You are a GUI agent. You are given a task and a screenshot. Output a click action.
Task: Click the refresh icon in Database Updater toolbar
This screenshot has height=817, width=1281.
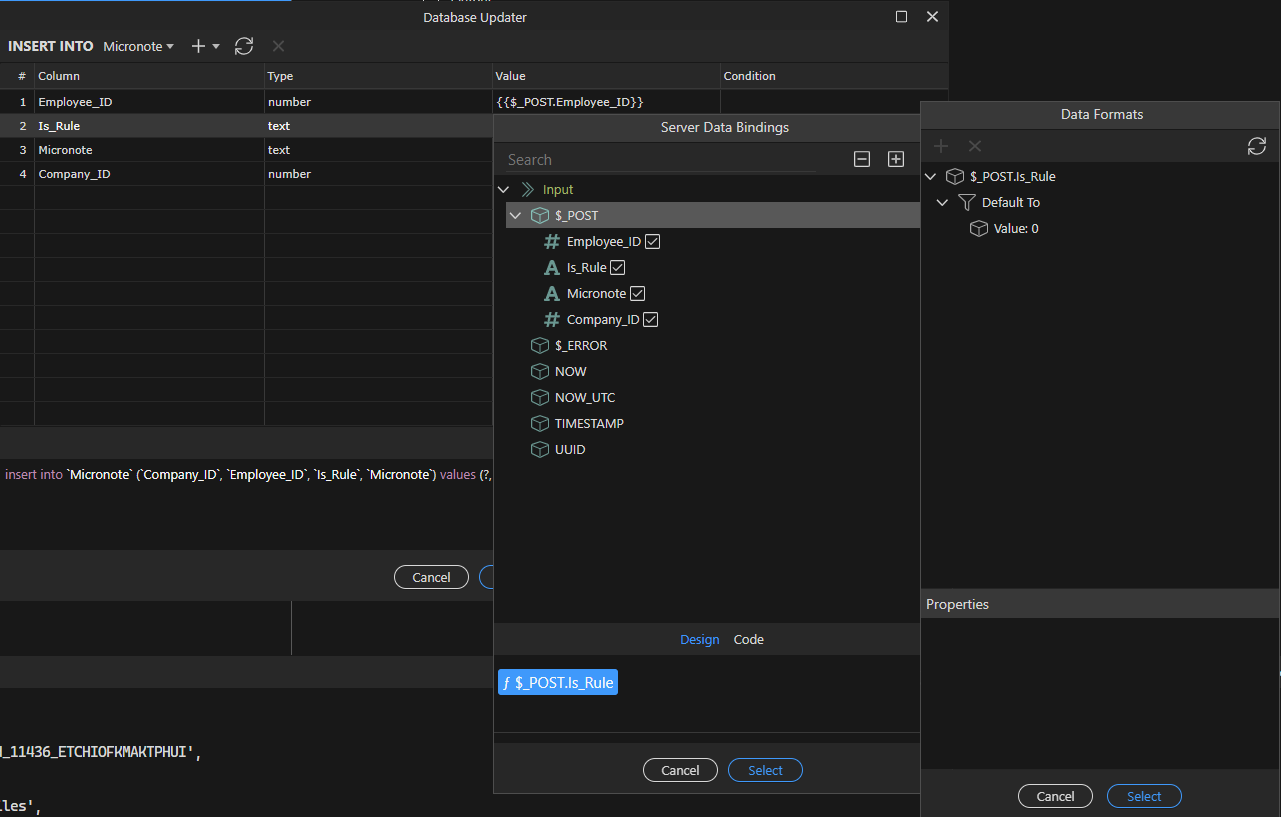pyautogui.click(x=244, y=46)
